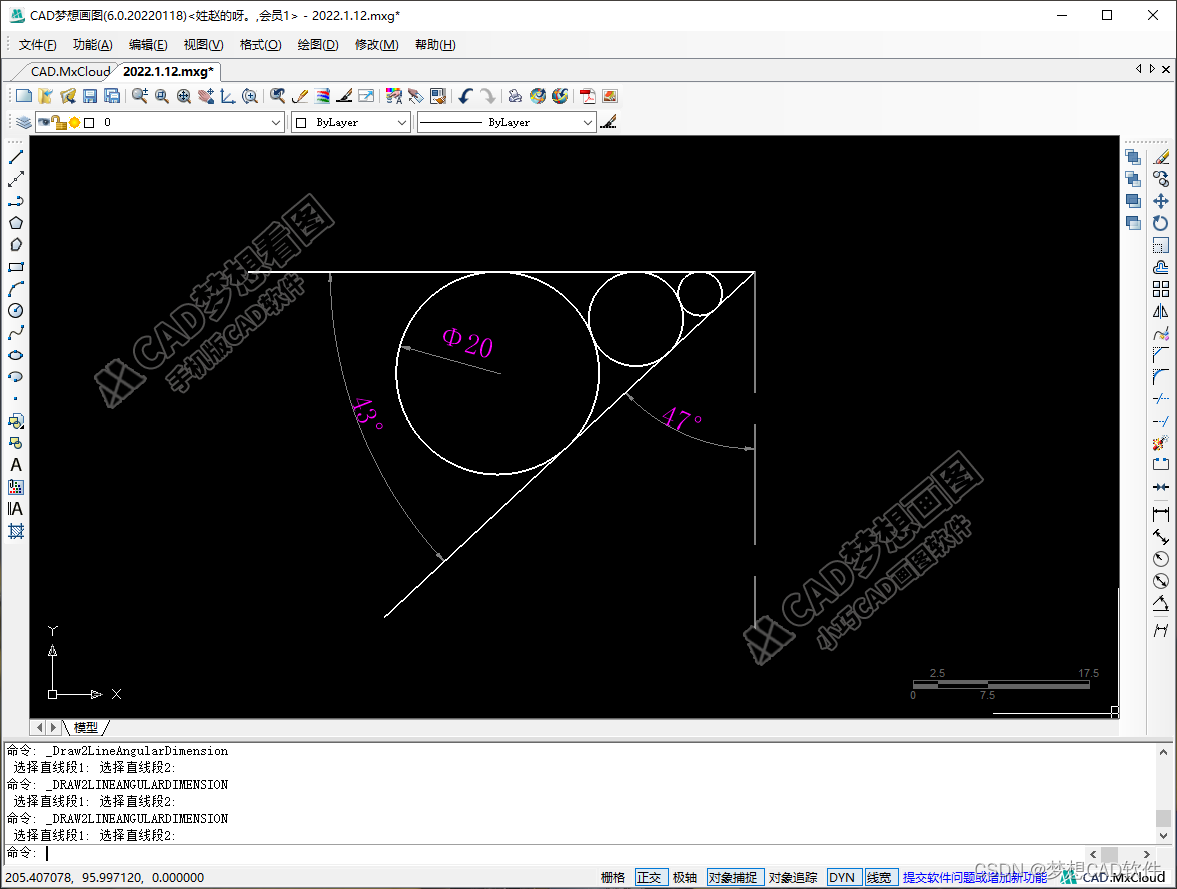Expand the ByLayer linetype dropdown
Viewport: 1177px width, 889px height.
pos(588,122)
